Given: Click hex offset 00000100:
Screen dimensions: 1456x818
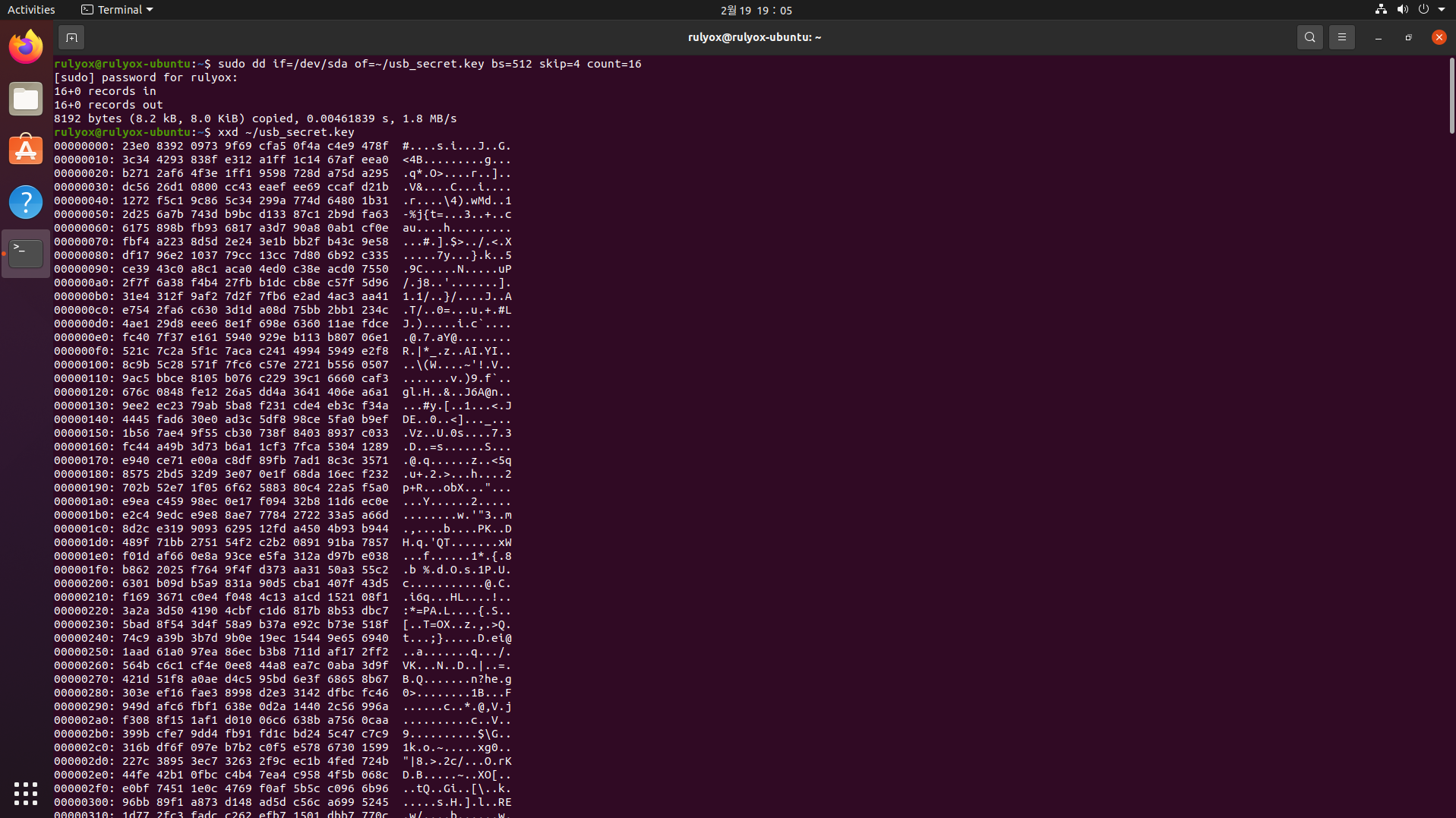Looking at the screenshot, I should 84,365.
